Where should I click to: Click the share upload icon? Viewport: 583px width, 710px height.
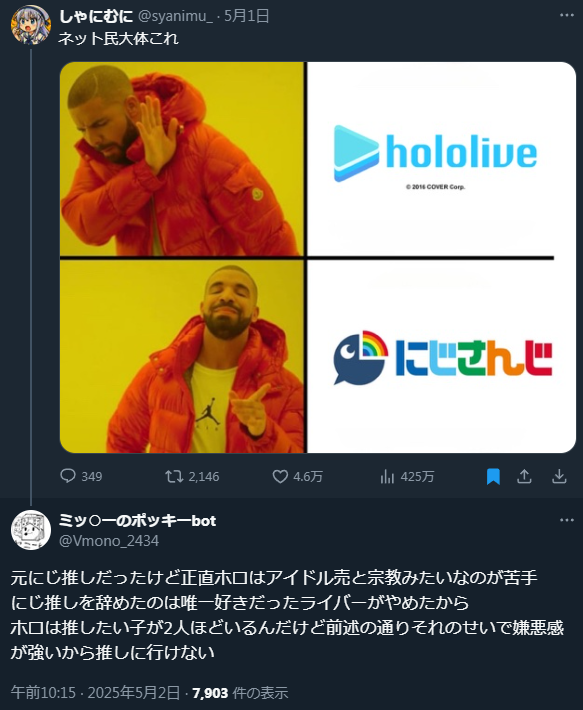pyautogui.click(x=524, y=476)
